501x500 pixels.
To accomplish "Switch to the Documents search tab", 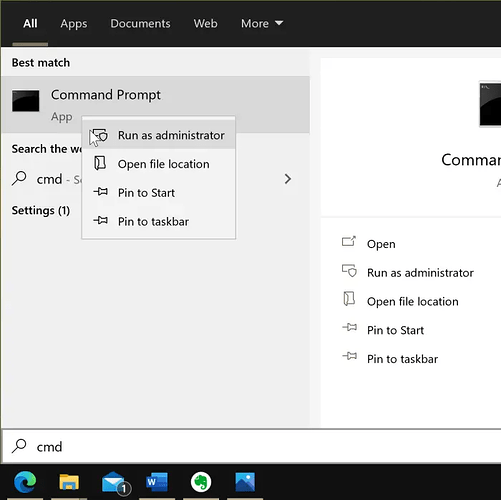I will coord(140,23).
